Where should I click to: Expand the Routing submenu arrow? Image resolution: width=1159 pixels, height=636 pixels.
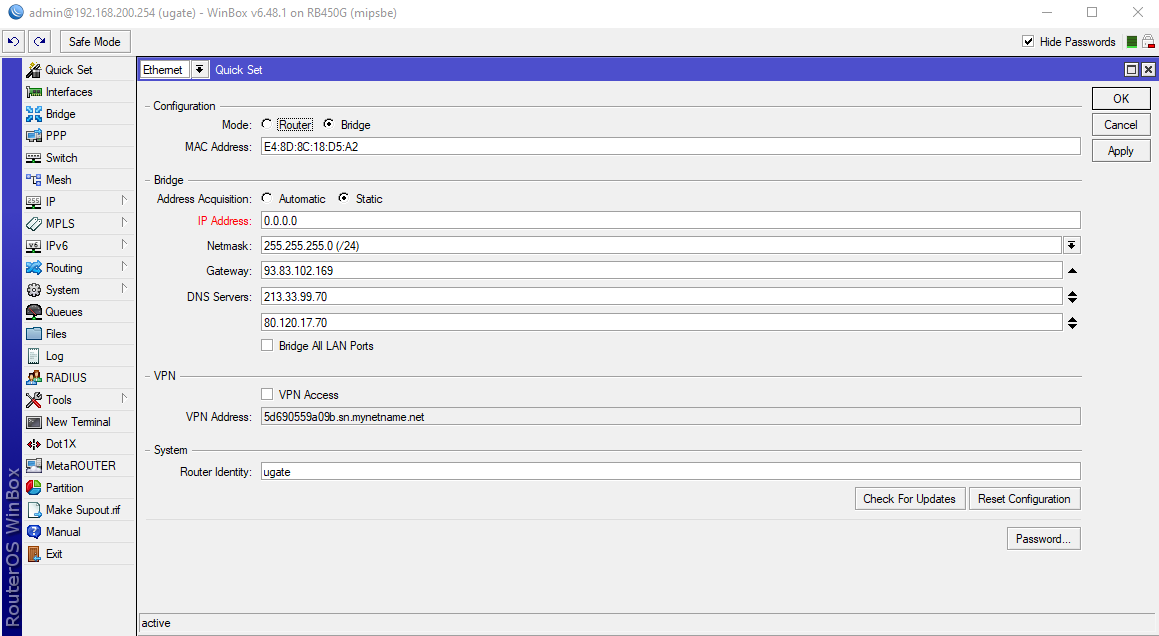pos(124,267)
